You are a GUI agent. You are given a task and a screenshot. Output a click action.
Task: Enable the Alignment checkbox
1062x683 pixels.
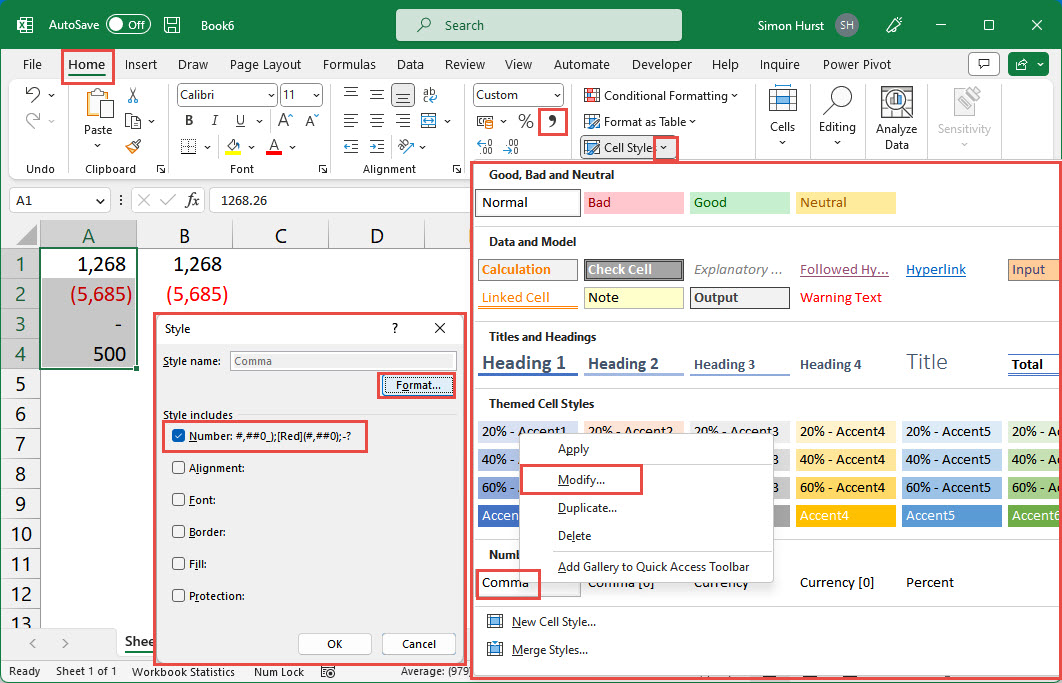[x=178, y=468]
